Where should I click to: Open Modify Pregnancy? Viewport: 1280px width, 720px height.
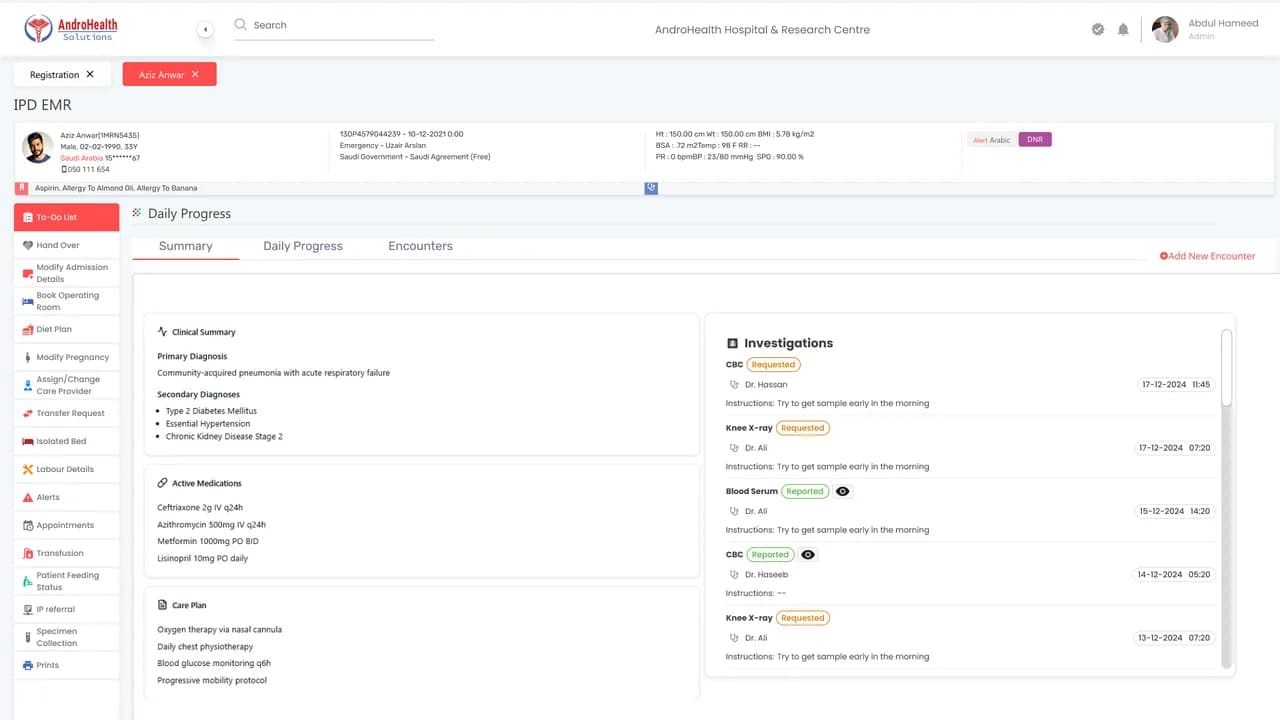[x=66, y=357]
